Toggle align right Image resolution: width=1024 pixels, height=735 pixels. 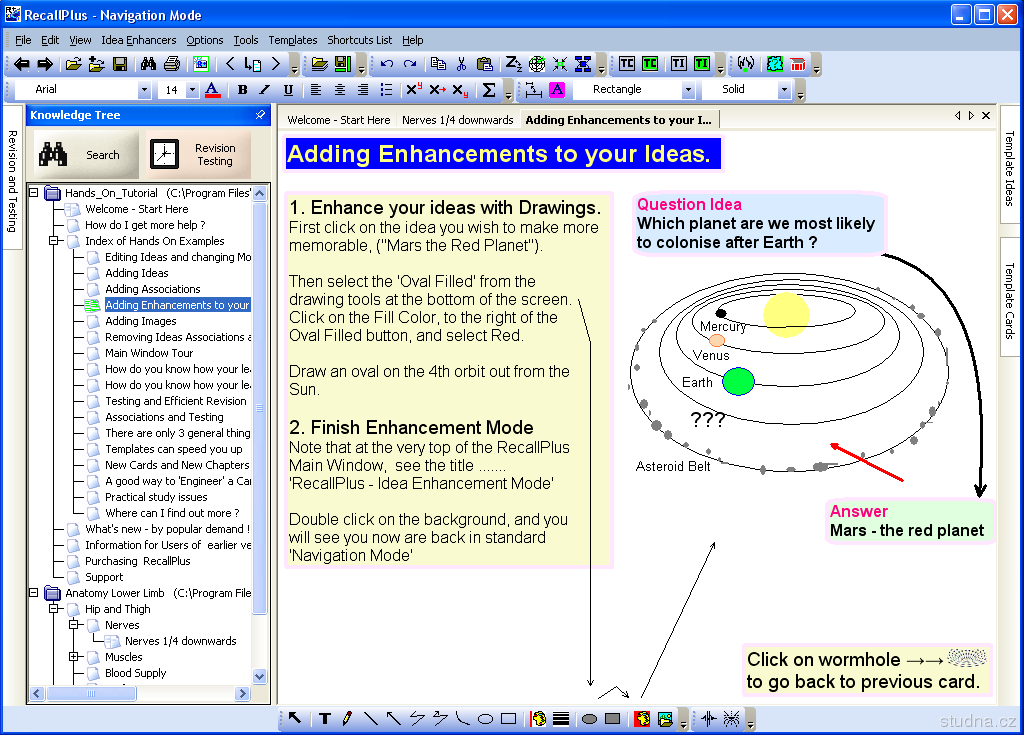click(363, 90)
